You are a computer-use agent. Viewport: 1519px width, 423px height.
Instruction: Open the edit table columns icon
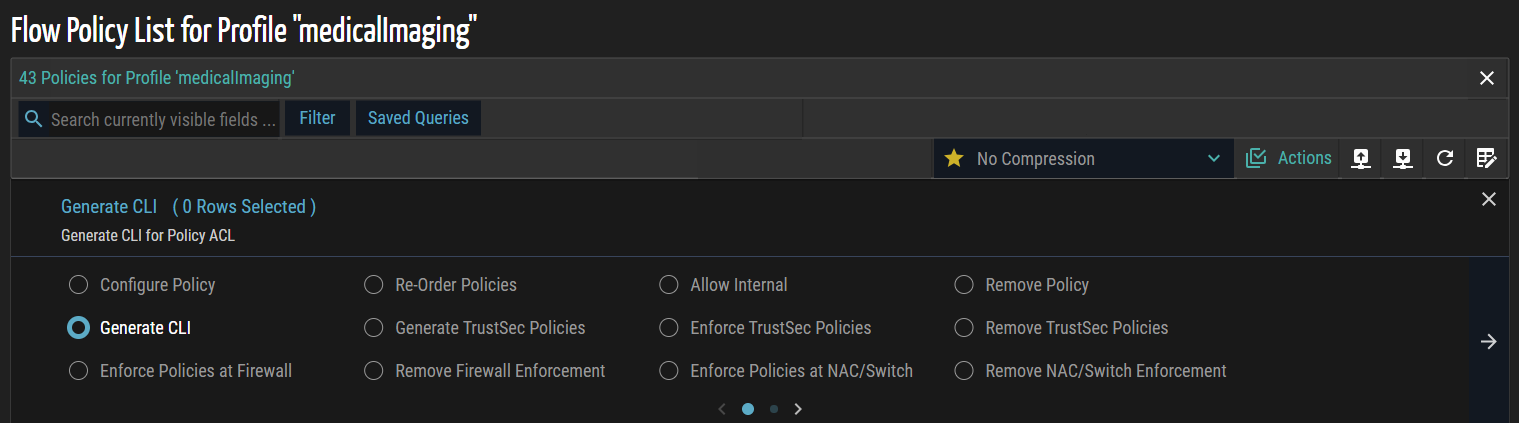[x=1486, y=158]
